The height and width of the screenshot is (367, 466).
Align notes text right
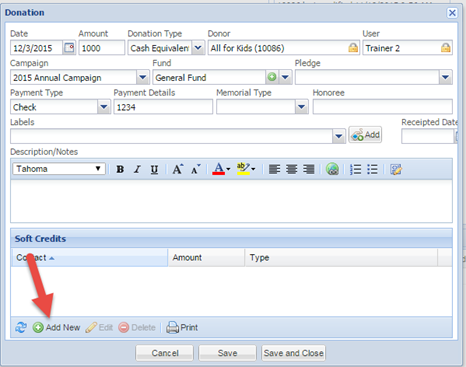pyautogui.click(x=309, y=169)
